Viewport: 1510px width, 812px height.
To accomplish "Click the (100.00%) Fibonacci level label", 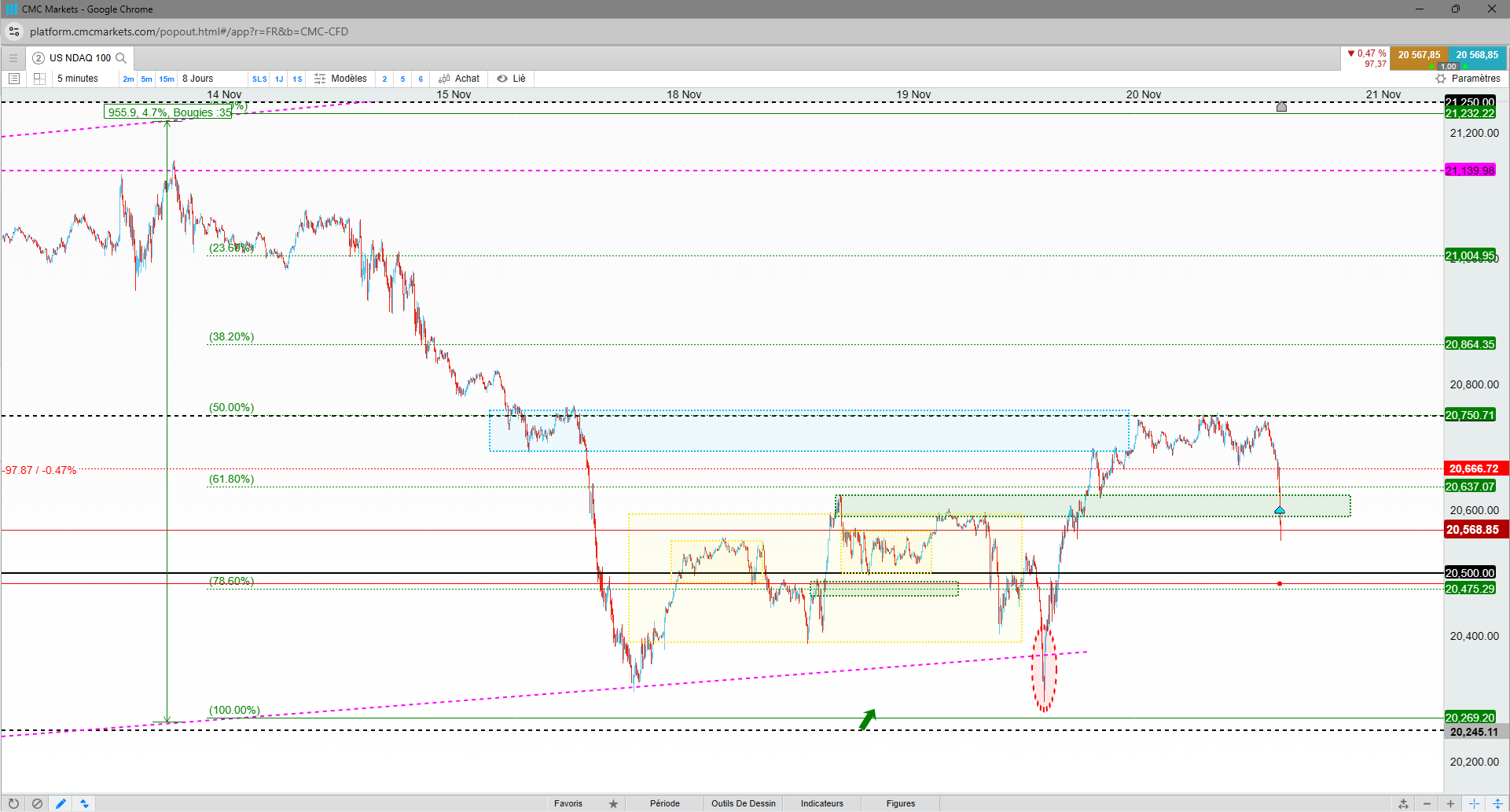I will [234, 710].
